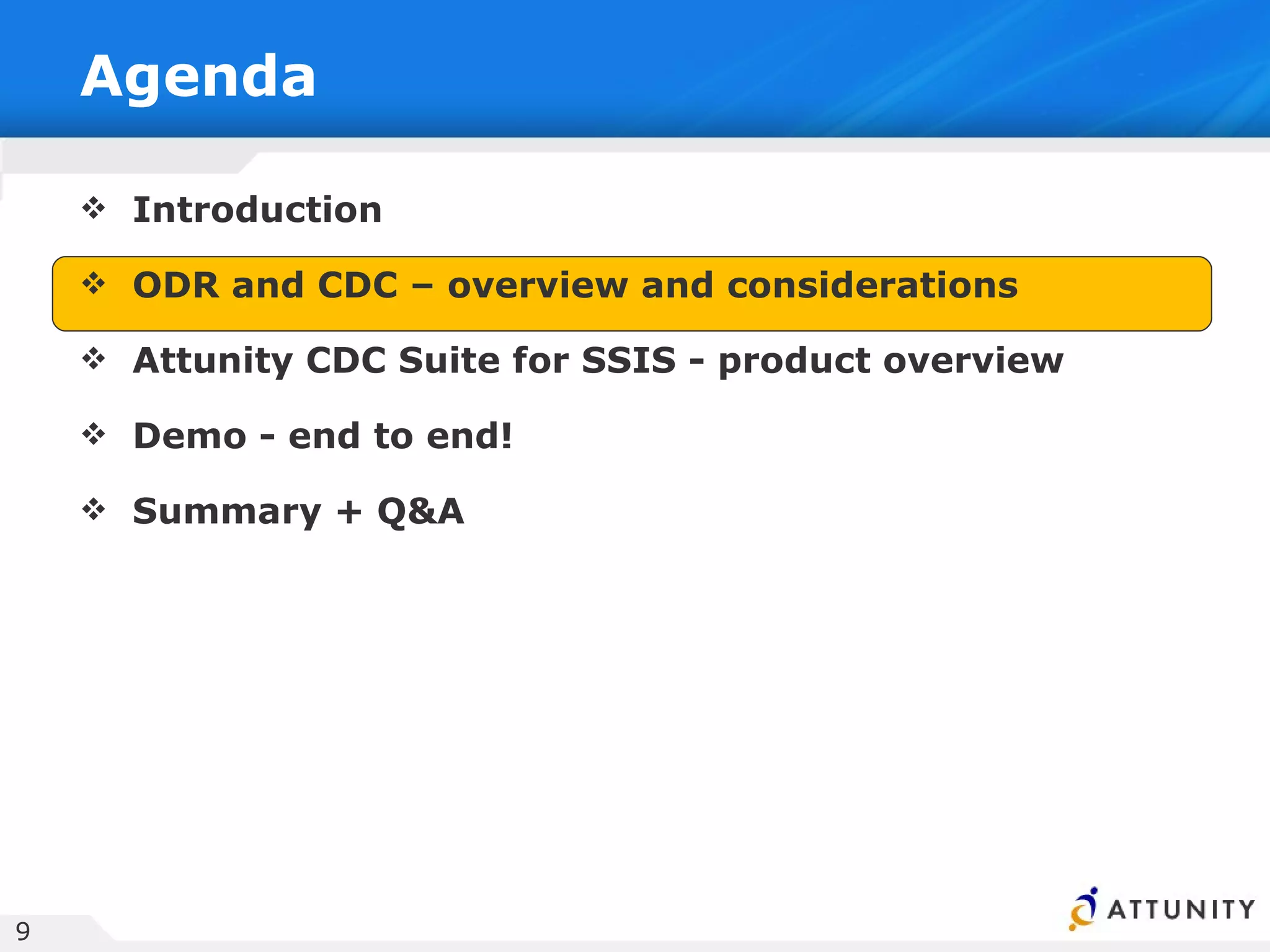1270x952 pixels.
Task: Select the 'Introduction' agenda item
Action: click(x=257, y=209)
